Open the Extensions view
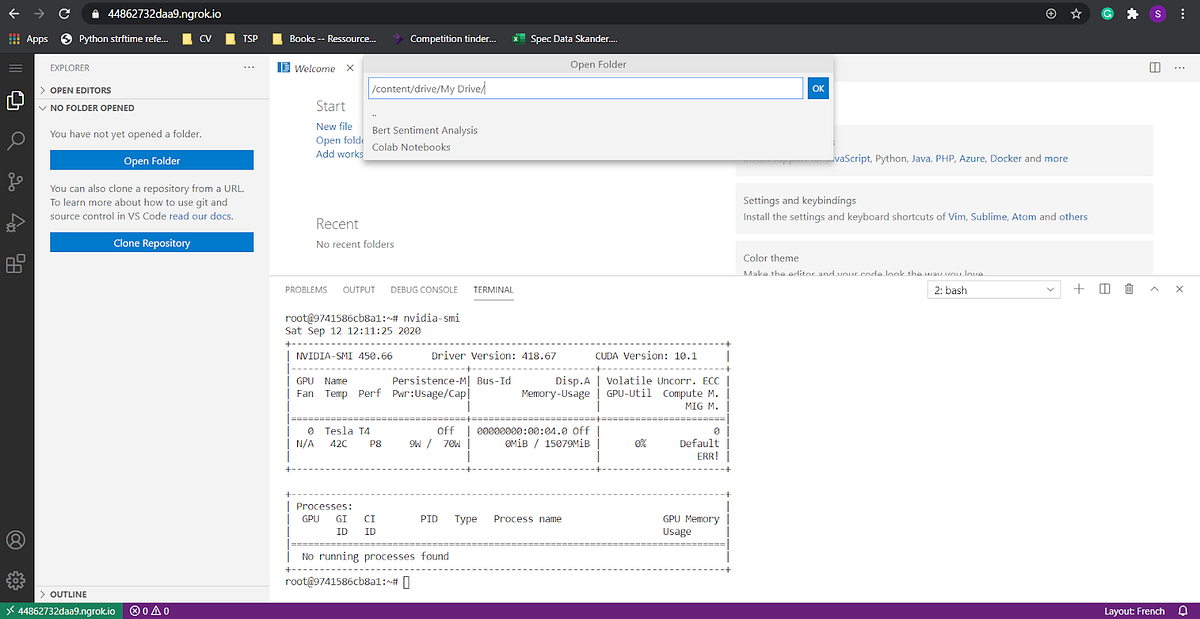This screenshot has width=1200, height=619. (x=14, y=263)
